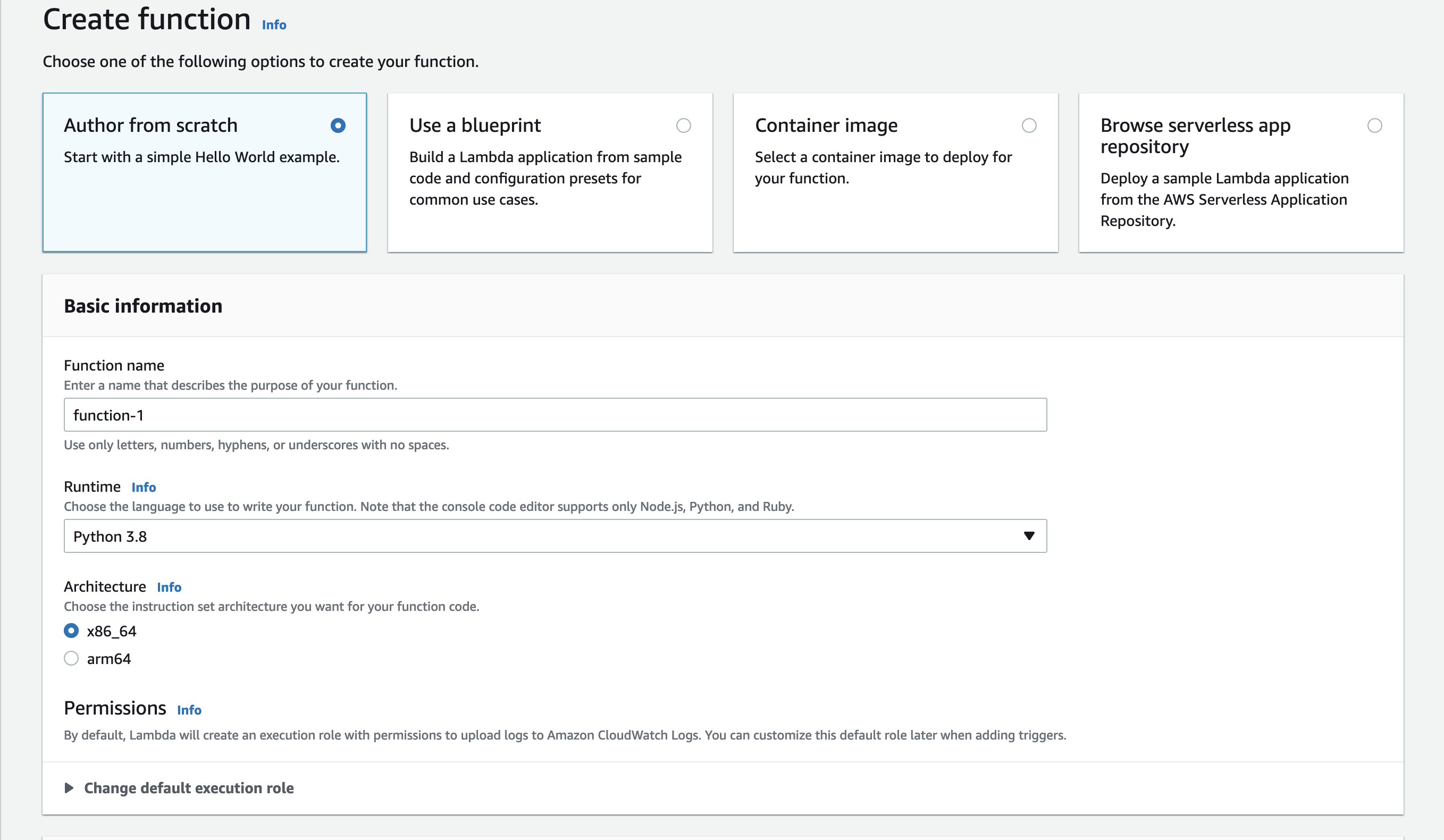1444x840 pixels.
Task: Choose the Browse serverless app repository option
Action: click(x=1375, y=125)
